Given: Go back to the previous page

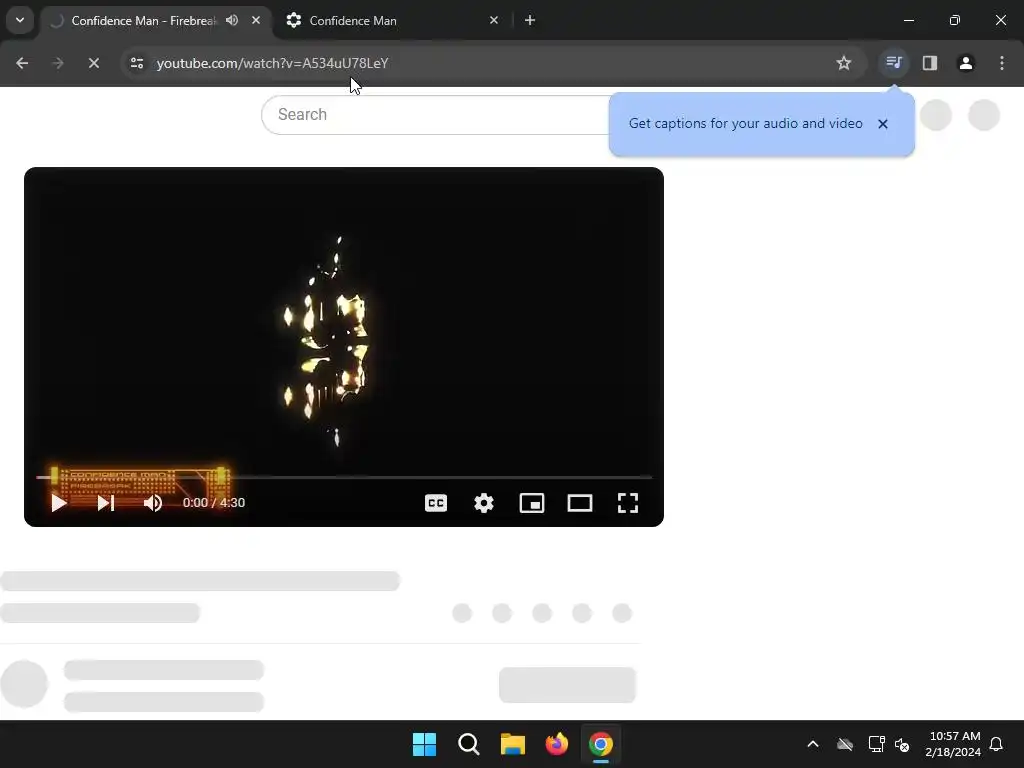Looking at the screenshot, I should point(22,63).
